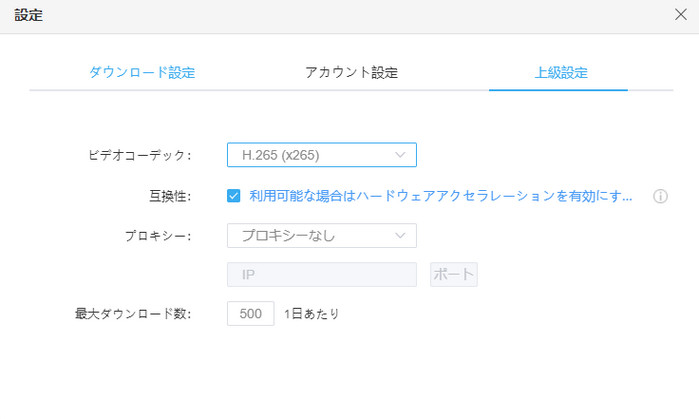Toggle the hardware acceleration checkbox
Screen dimensions: 699x419
[234, 196]
